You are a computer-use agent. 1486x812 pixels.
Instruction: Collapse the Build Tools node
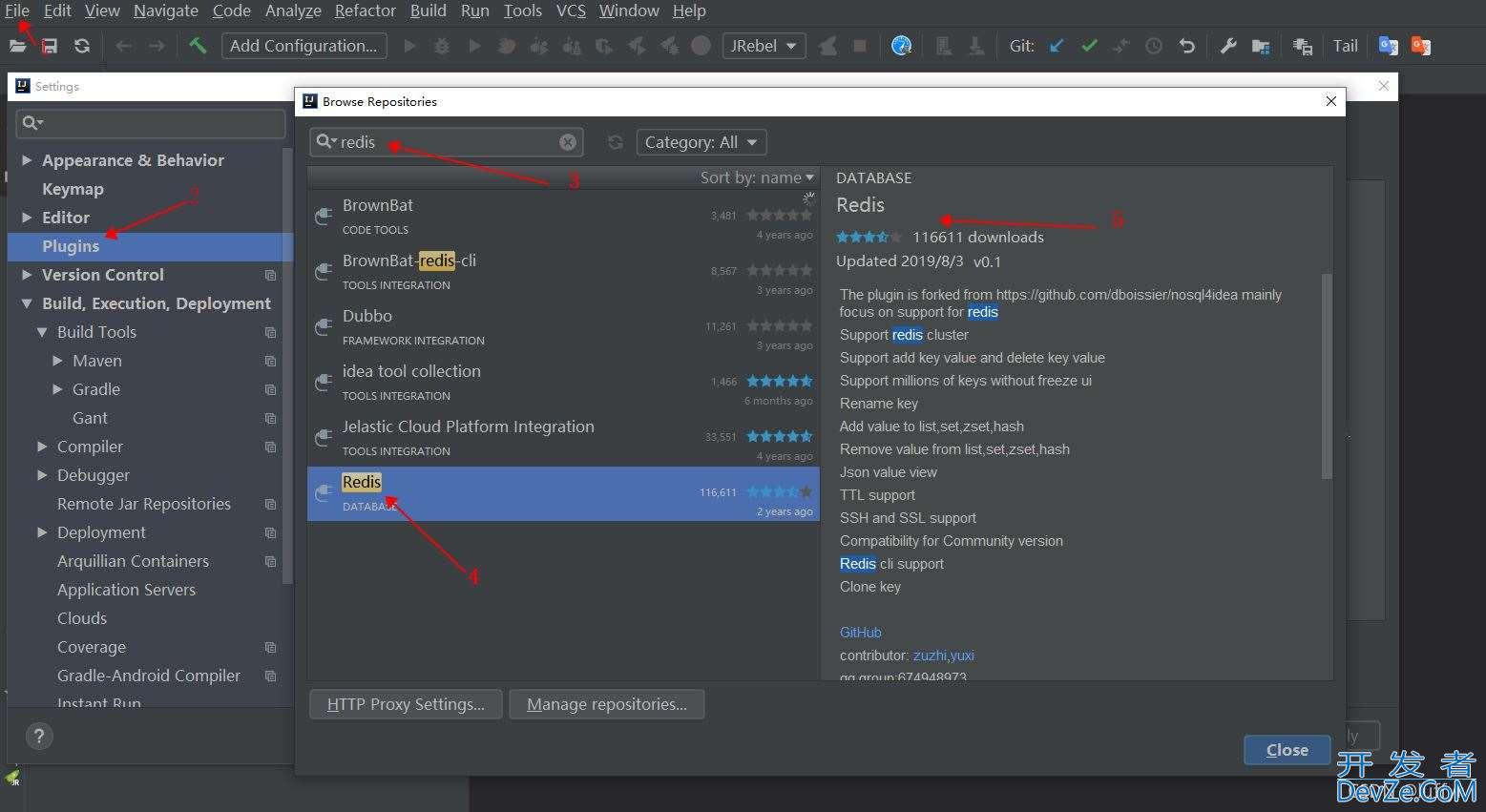(x=42, y=332)
